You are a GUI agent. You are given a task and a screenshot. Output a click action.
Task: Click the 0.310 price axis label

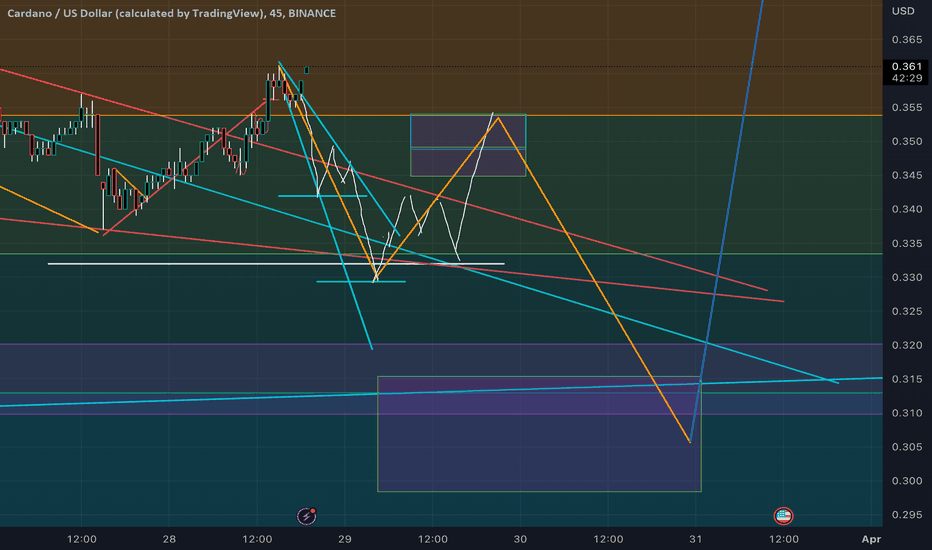coord(906,413)
